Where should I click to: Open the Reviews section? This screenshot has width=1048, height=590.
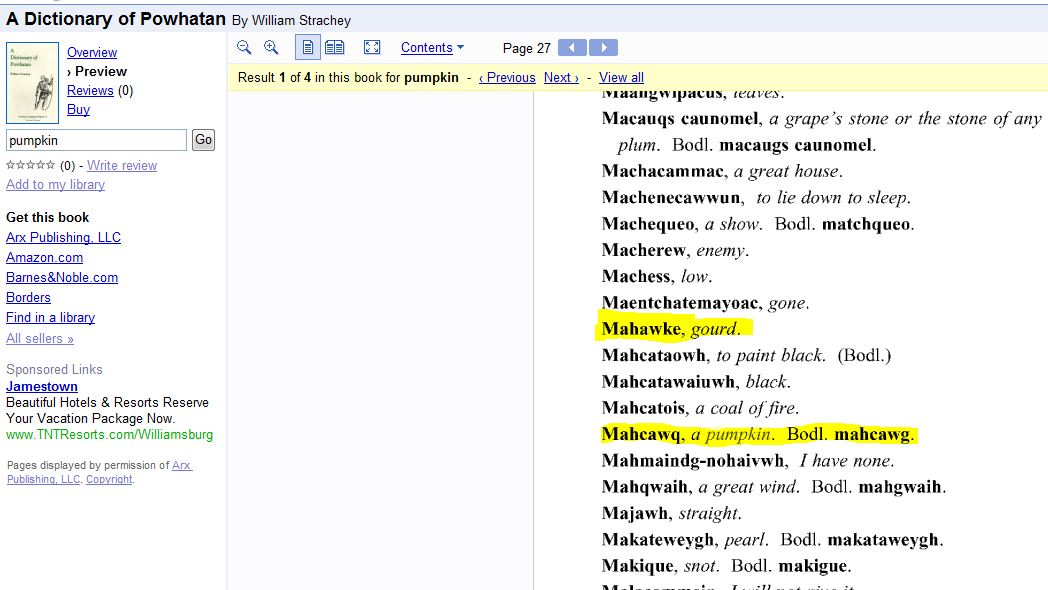90,90
